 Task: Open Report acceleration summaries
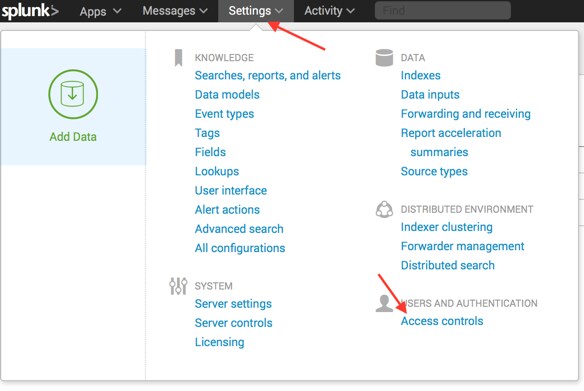click(x=451, y=143)
